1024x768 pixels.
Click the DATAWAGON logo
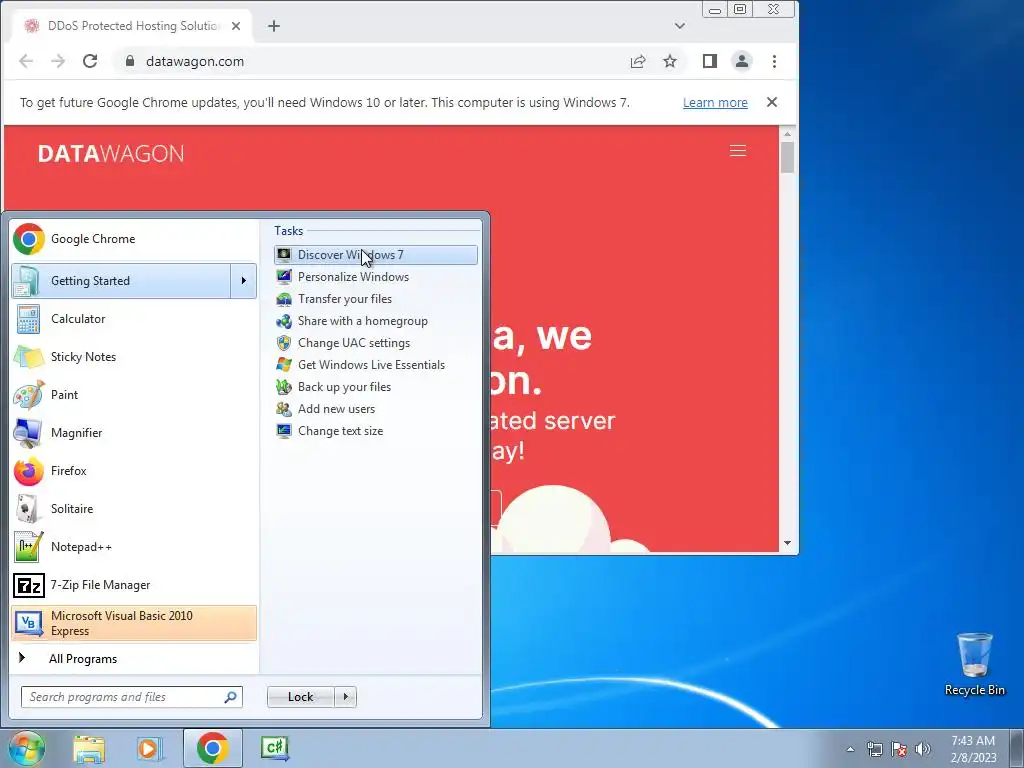coord(111,153)
